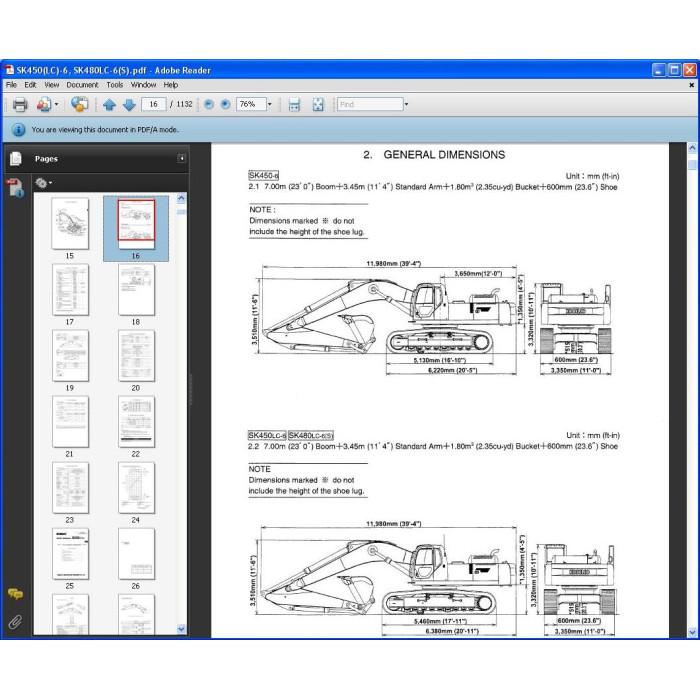Click thumbnails panel scroll down arrow
The image size is (700, 700).
click(x=181, y=629)
